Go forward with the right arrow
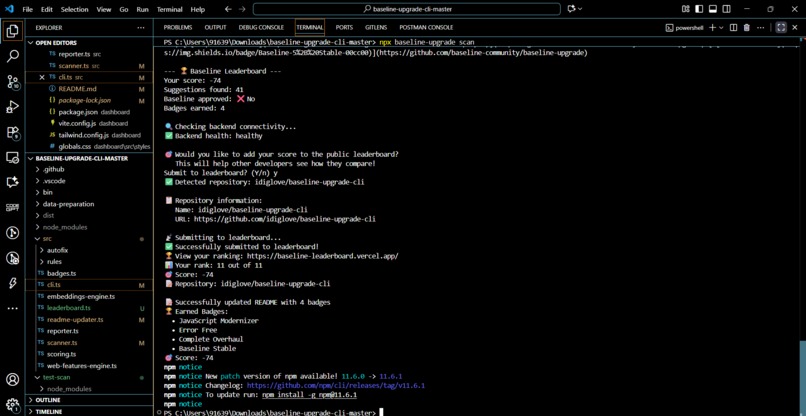 pos(242,9)
